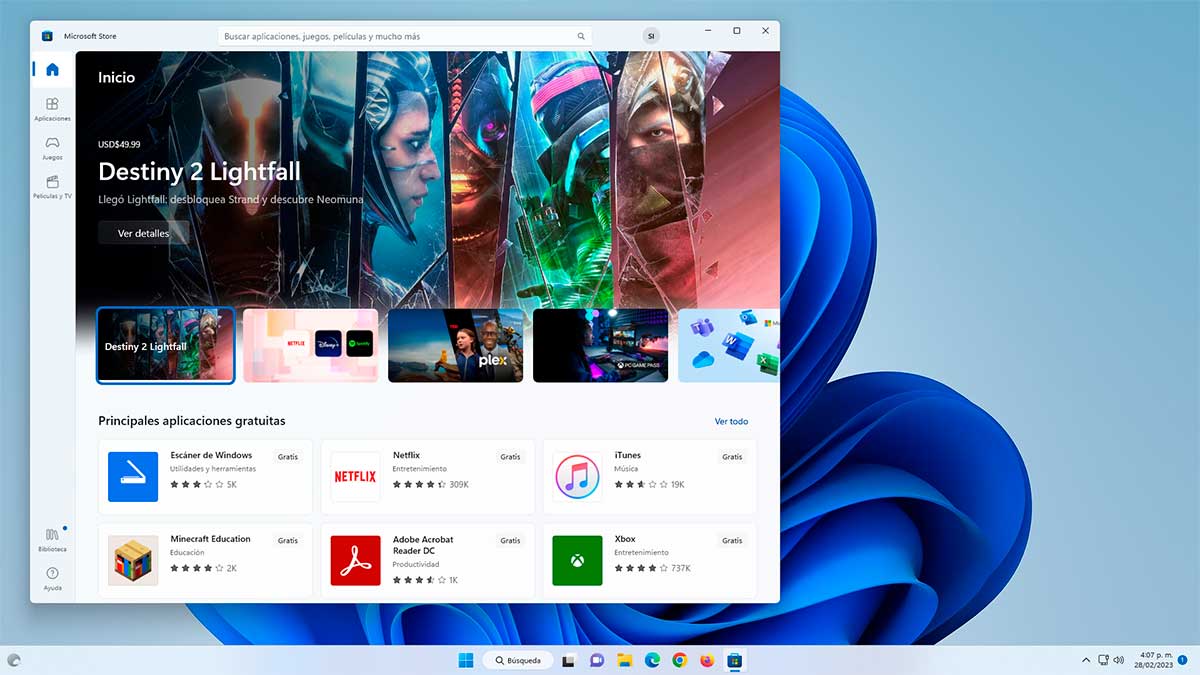Click Gratis button for Escáner de Windows

pyautogui.click(x=288, y=457)
